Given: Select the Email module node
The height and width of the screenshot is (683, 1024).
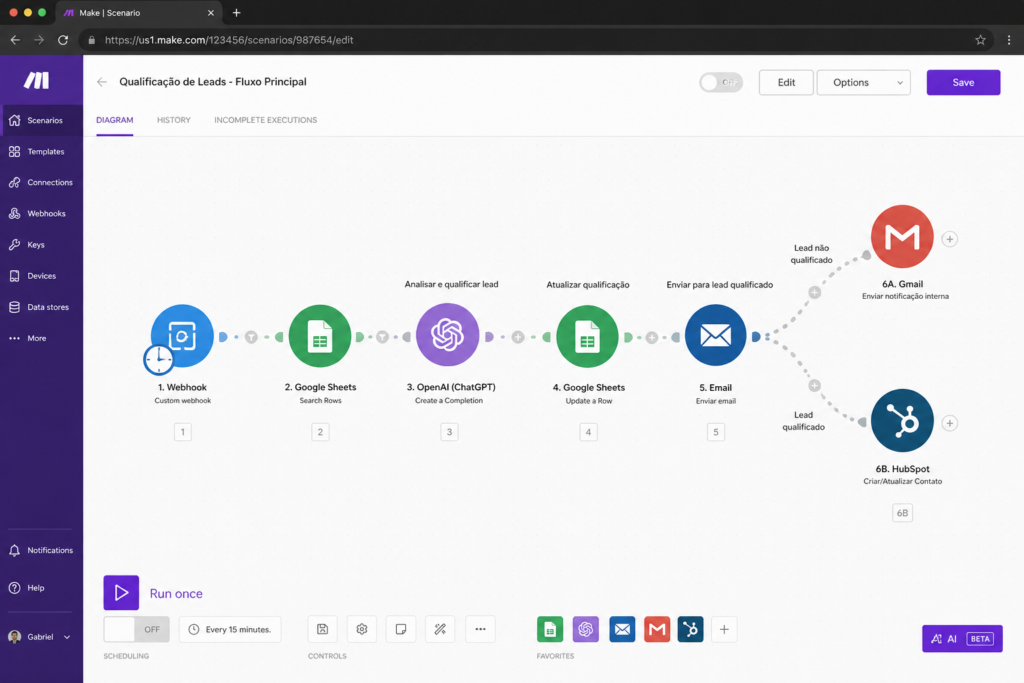Looking at the screenshot, I should [x=716, y=336].
